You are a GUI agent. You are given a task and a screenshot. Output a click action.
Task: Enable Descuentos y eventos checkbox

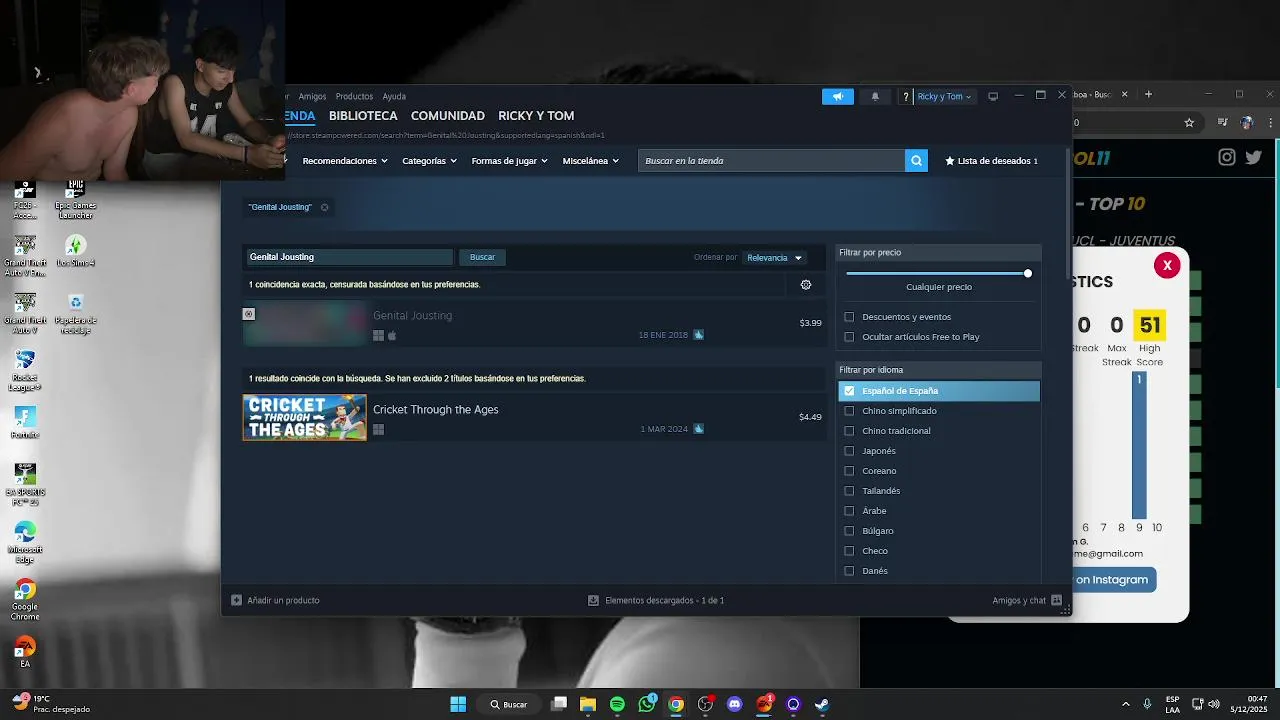point(849,317)
